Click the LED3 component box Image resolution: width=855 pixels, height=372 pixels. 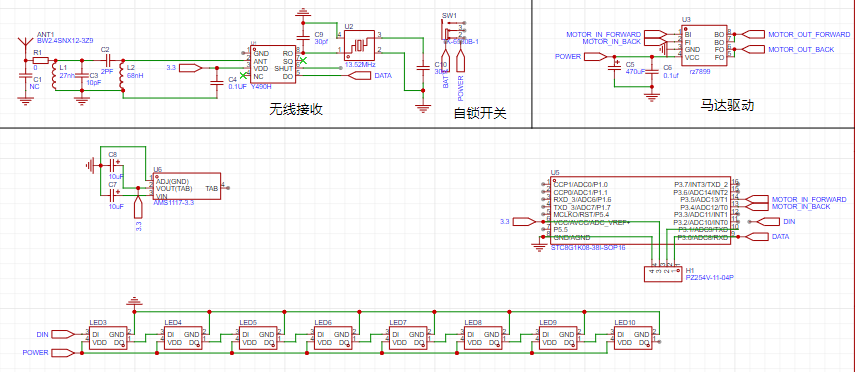[x=107, y=338]
